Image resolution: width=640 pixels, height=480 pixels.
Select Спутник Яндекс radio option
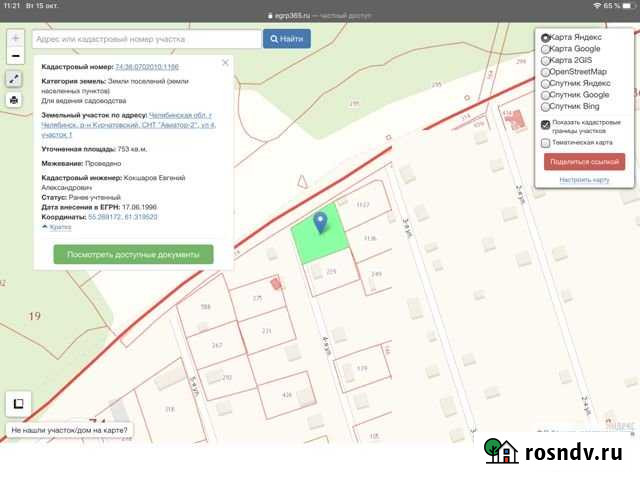pos(545,84)
